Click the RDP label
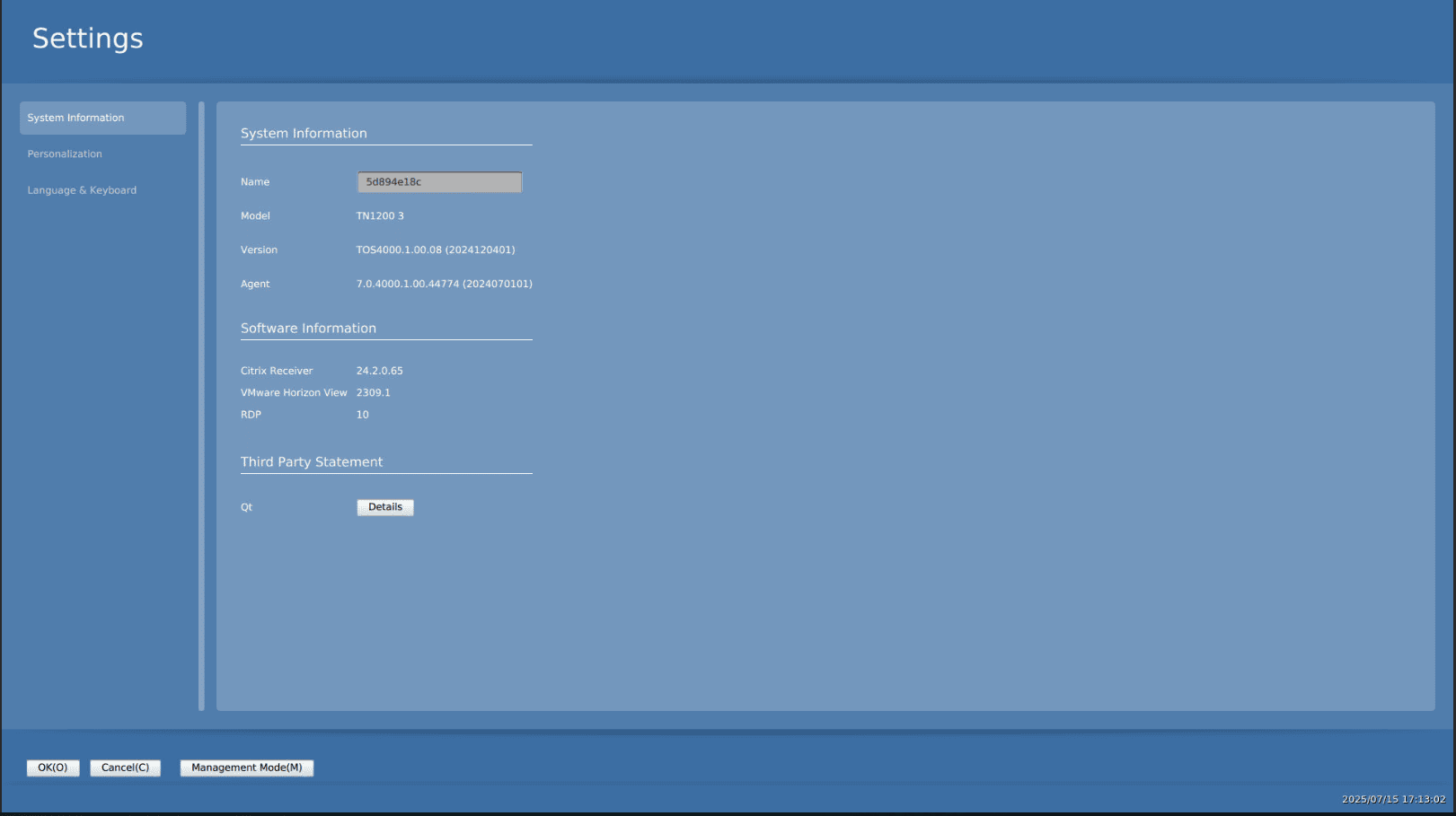The width and height of the screenshot is (1456, 816). coord(251,415)
